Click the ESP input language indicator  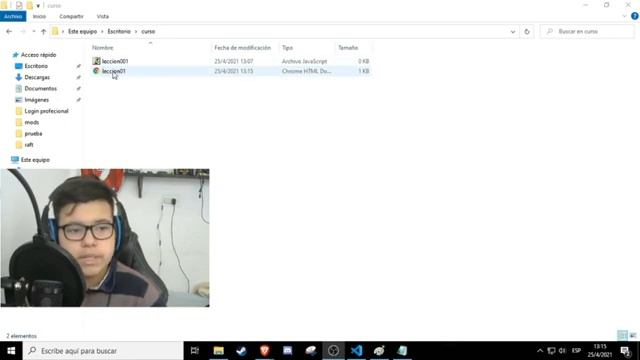[x=576, y=351]
